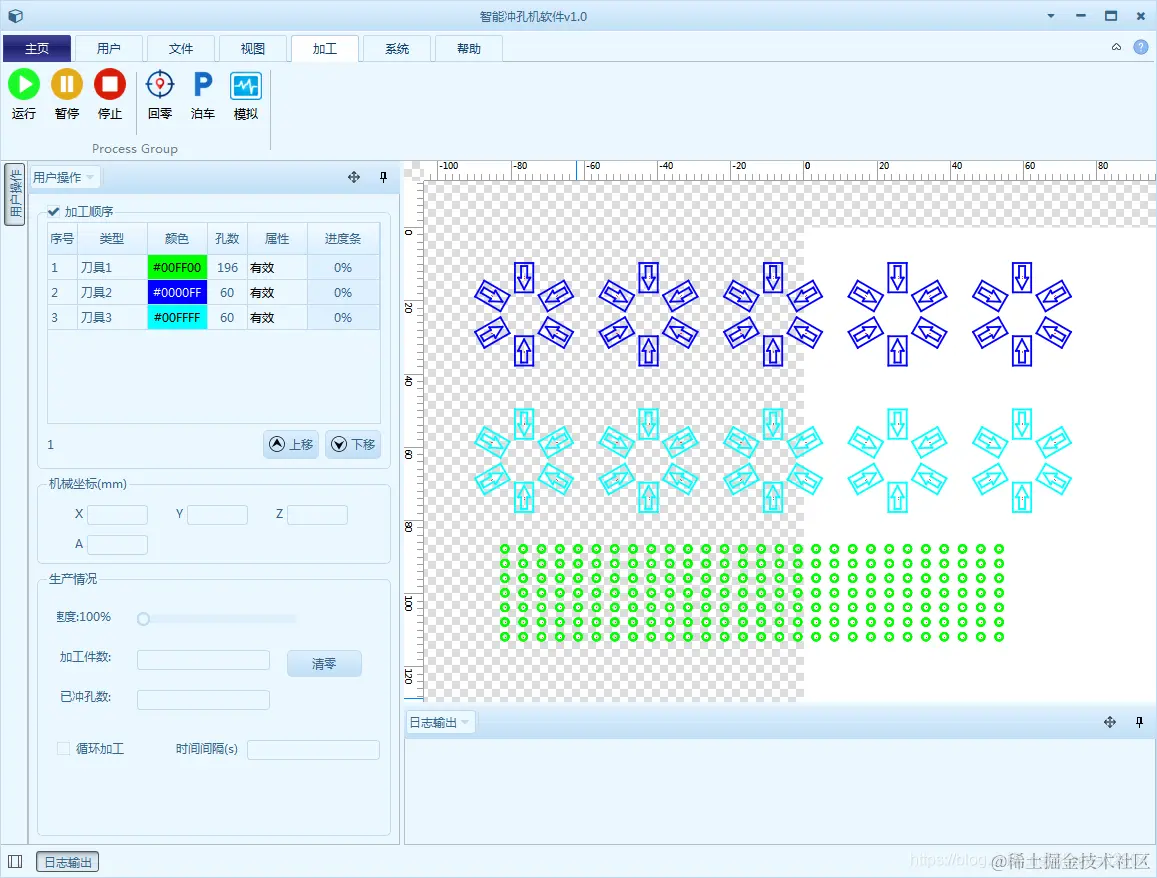This screenshot has height=878, width=1157.
Task: Click the 属性 column header
Action: pyautogui.click(x=277, y=238)
